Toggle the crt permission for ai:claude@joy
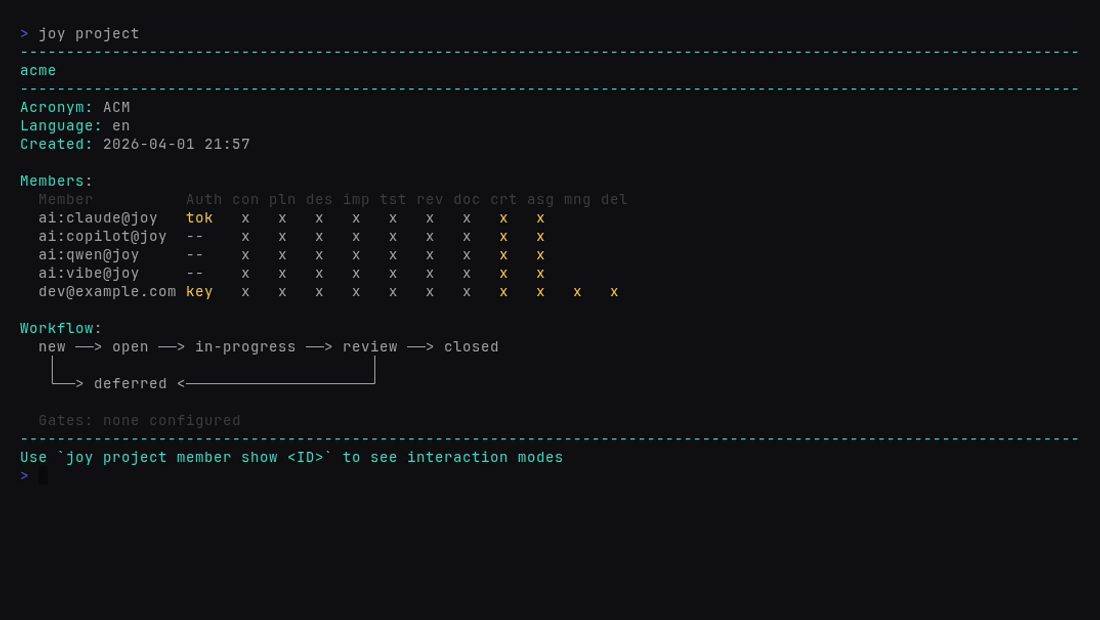The width and height of the screenshot is (1100, 620). point(503,217)
